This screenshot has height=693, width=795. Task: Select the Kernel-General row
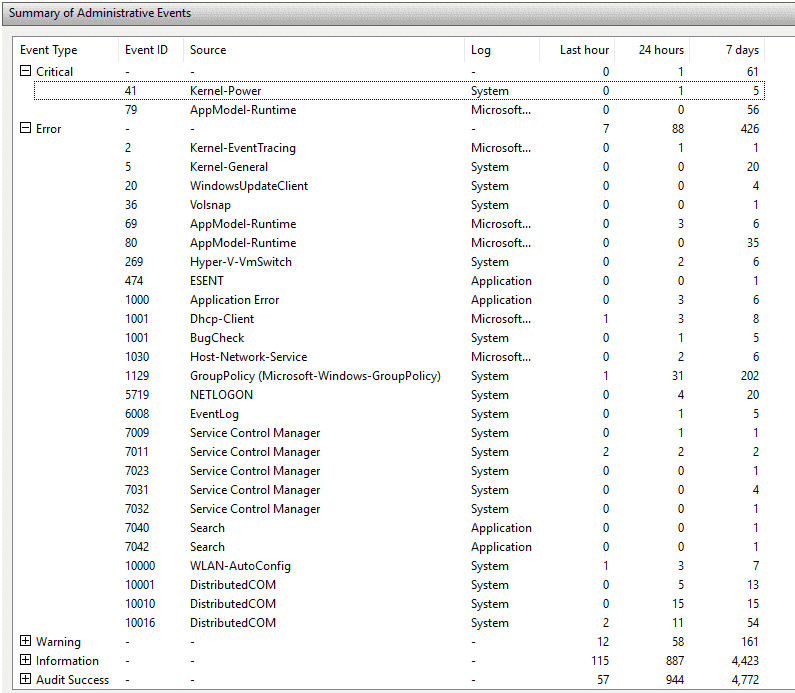point(399,167)
